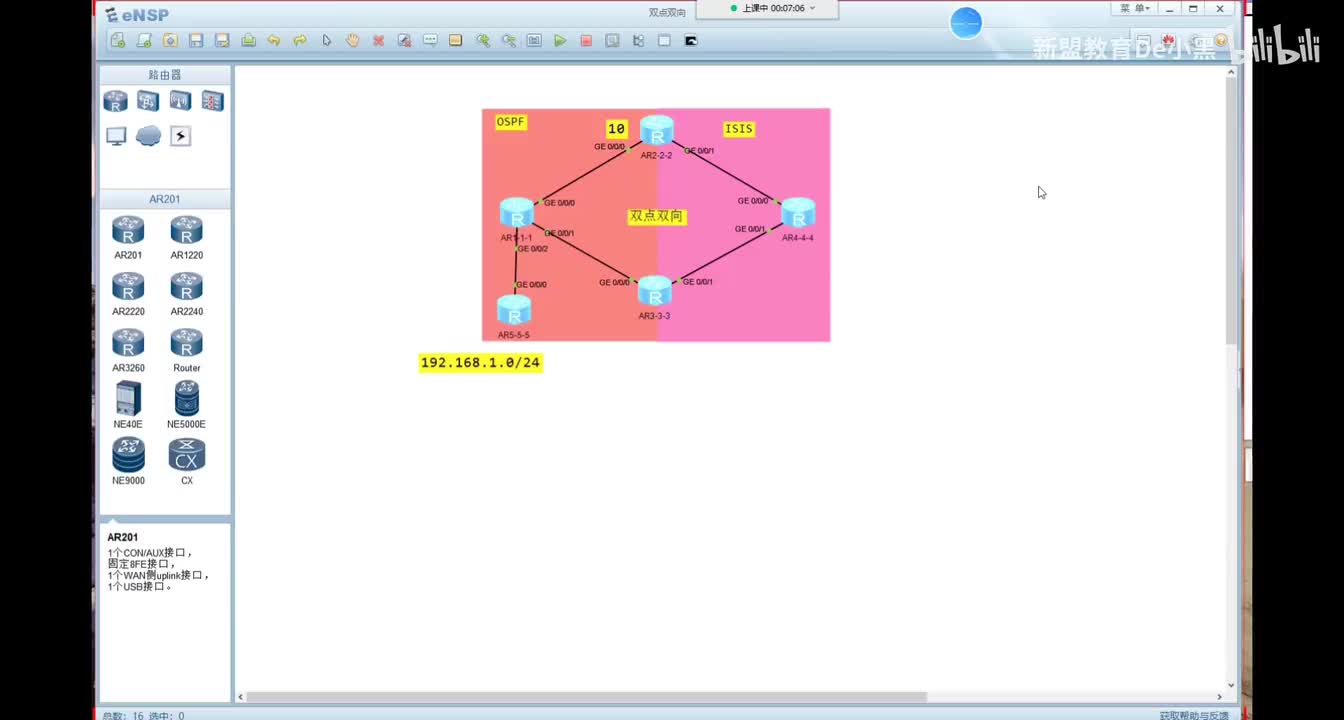Pick the NE5000E router model

click(x=187, y=405)
